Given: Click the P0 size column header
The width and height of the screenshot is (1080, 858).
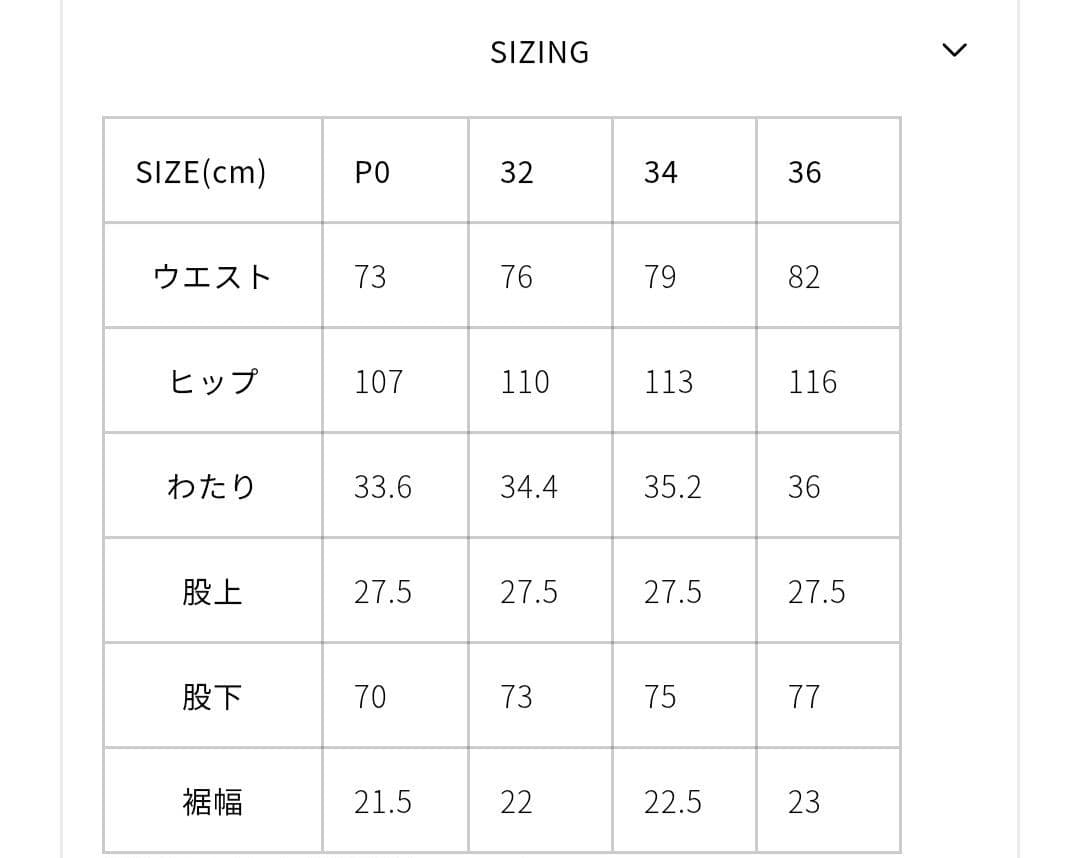Looking at the screenshot, I should pyautogui.click(x=372, y=172).
